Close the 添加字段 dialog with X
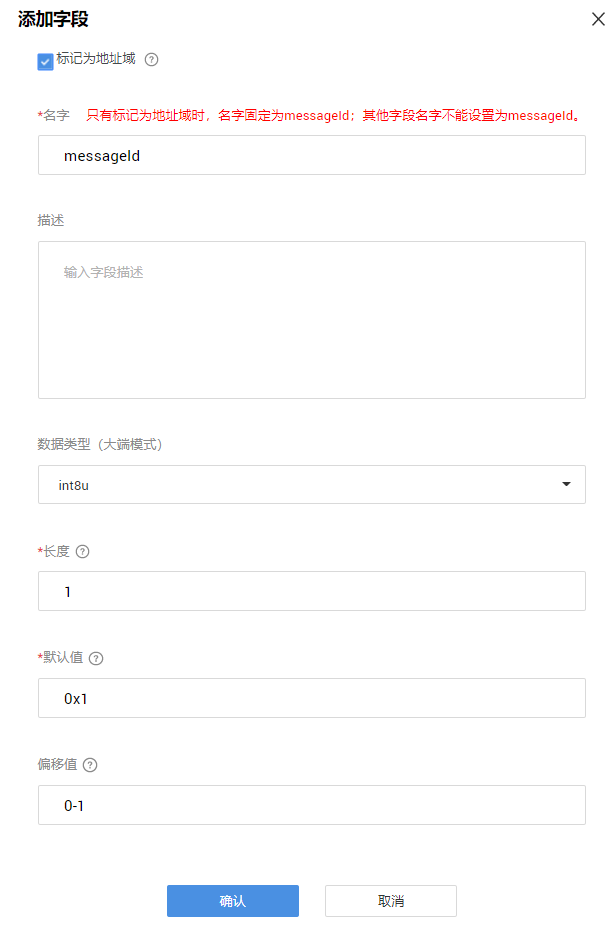The width and height of the screenshot is (611, 932). [598, 19]
